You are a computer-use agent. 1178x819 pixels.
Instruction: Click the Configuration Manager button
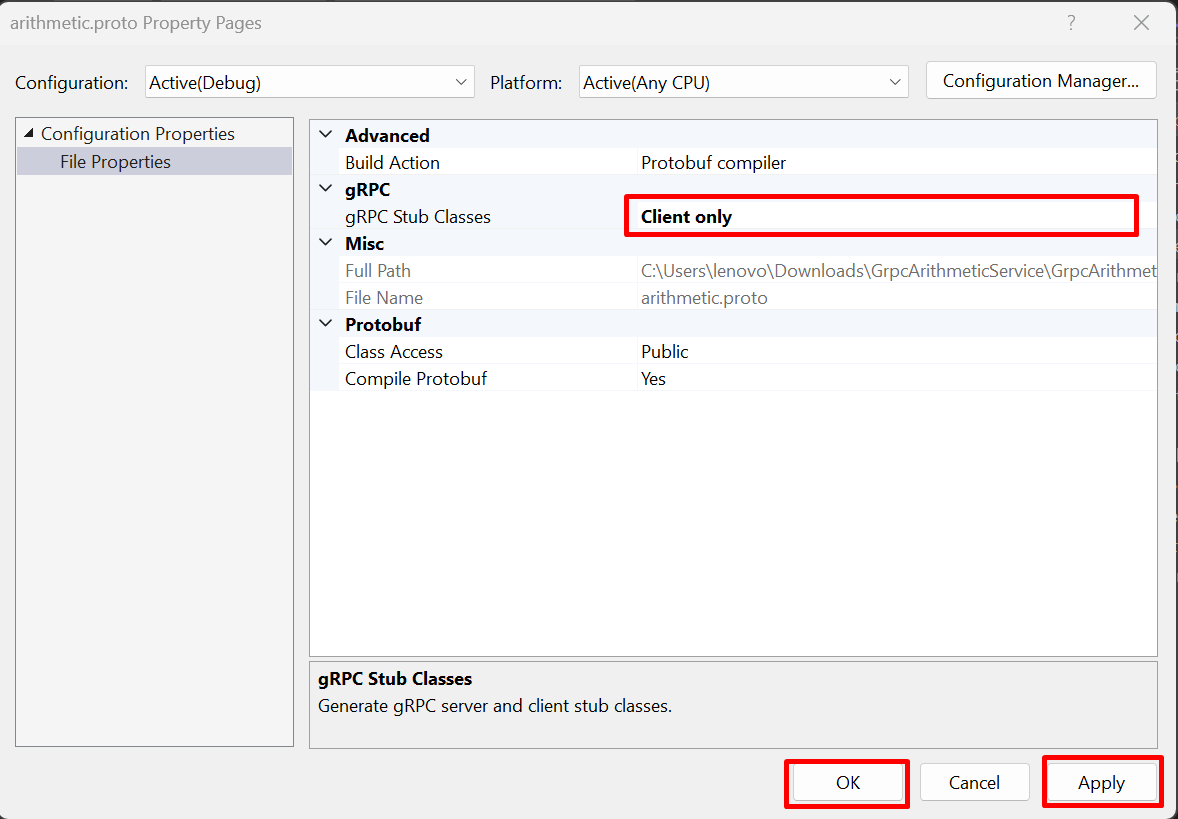click(x=1040, y=80)
